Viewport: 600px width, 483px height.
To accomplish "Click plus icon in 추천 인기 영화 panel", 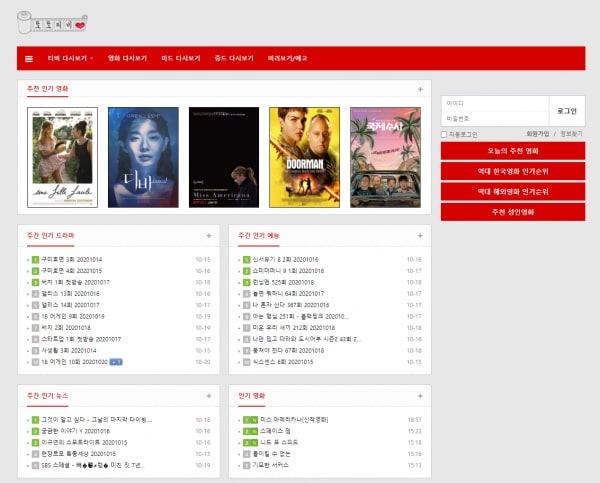I will pos(420,89).
